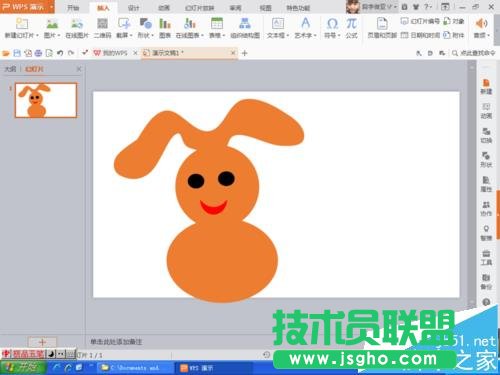Switch to the Special Features ribbon tab
This screenshot has width=500, height=375.
click(298, 8)
